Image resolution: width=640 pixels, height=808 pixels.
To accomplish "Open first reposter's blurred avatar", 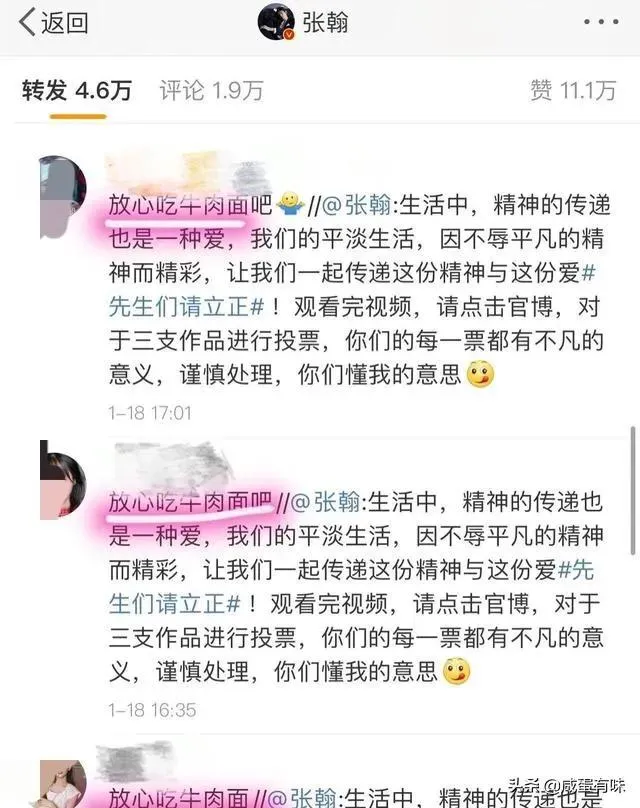I will pyautogui.click(x=63, y=197).
